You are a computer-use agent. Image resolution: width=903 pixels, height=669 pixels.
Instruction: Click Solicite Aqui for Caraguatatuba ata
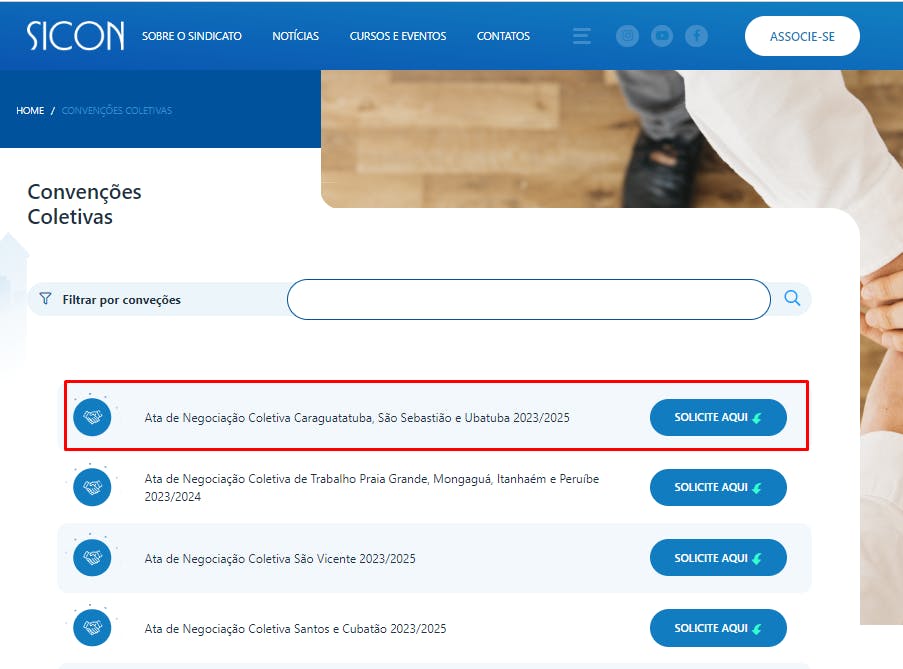[718, 417]
